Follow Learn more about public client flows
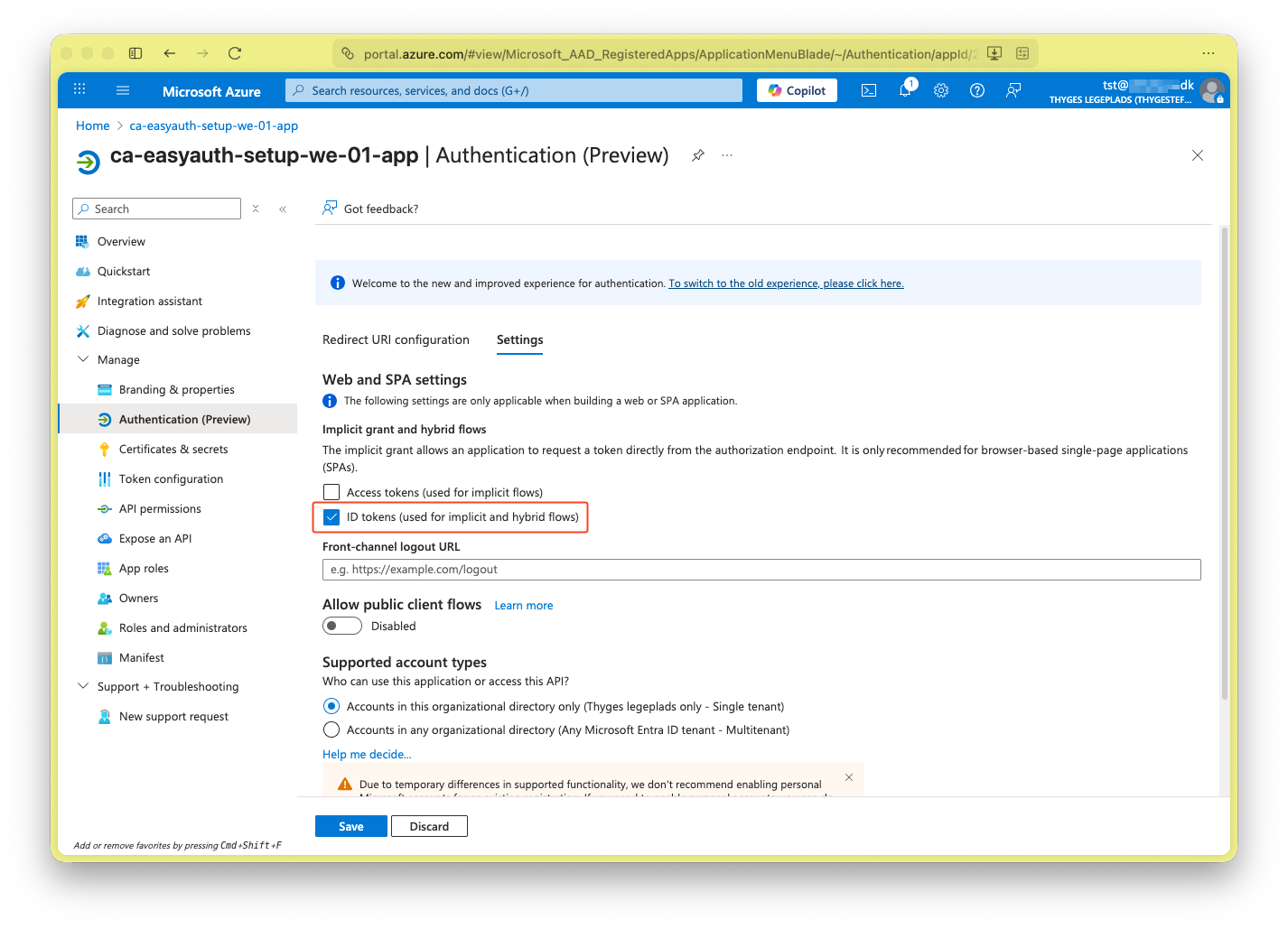 coord(524,605)
